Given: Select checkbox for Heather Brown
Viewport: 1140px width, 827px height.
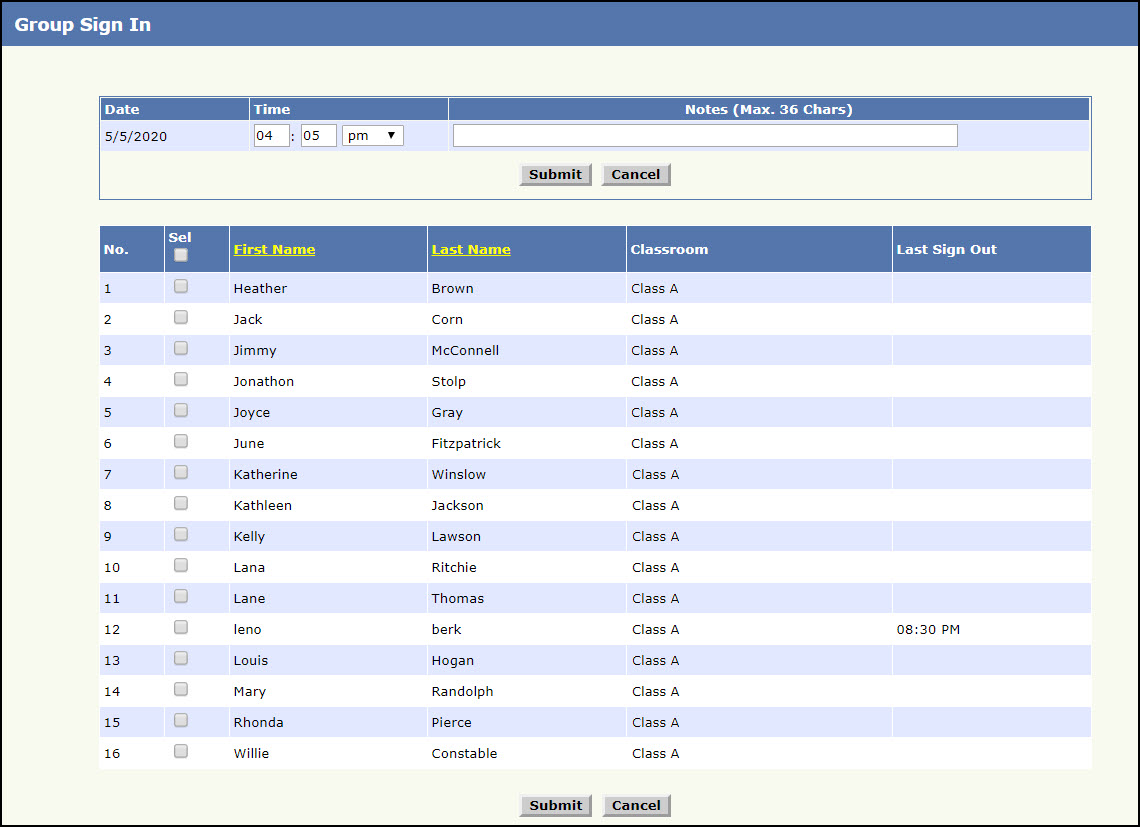Looking at the screenshot, I should [x=181, y=286].
